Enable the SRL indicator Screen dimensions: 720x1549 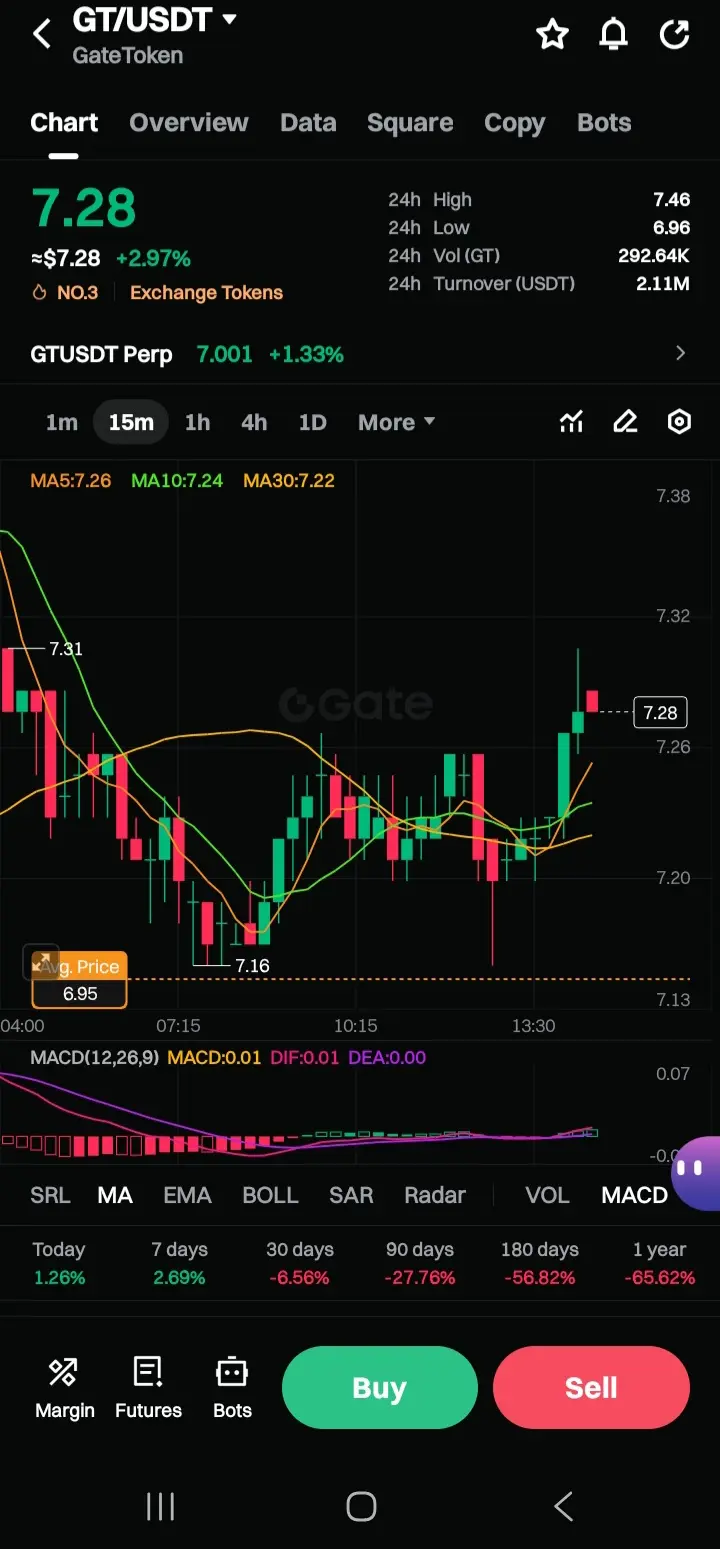50,1195
